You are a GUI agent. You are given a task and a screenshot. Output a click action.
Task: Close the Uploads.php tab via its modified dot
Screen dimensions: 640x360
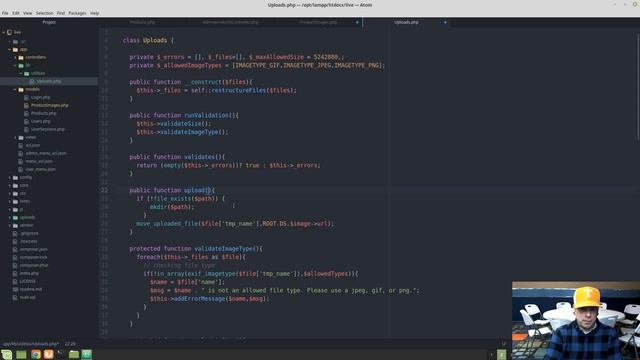click(x=445, y=22)
